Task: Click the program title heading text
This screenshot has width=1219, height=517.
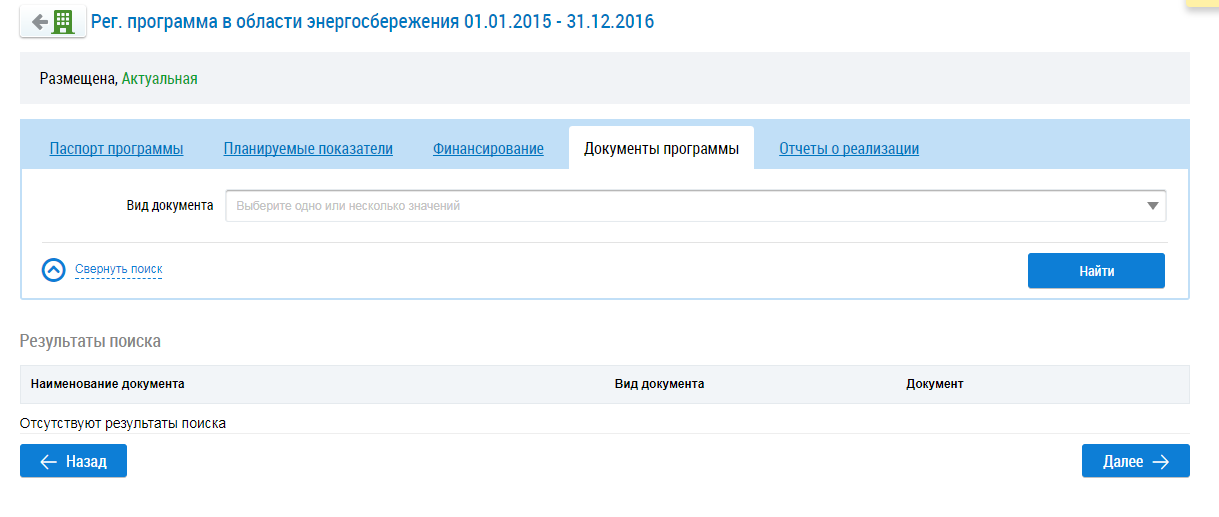Action: [372, 21]
